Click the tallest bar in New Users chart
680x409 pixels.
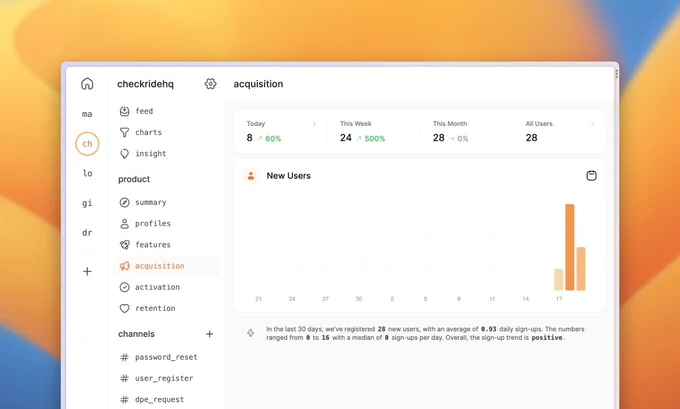coord(570,247)
